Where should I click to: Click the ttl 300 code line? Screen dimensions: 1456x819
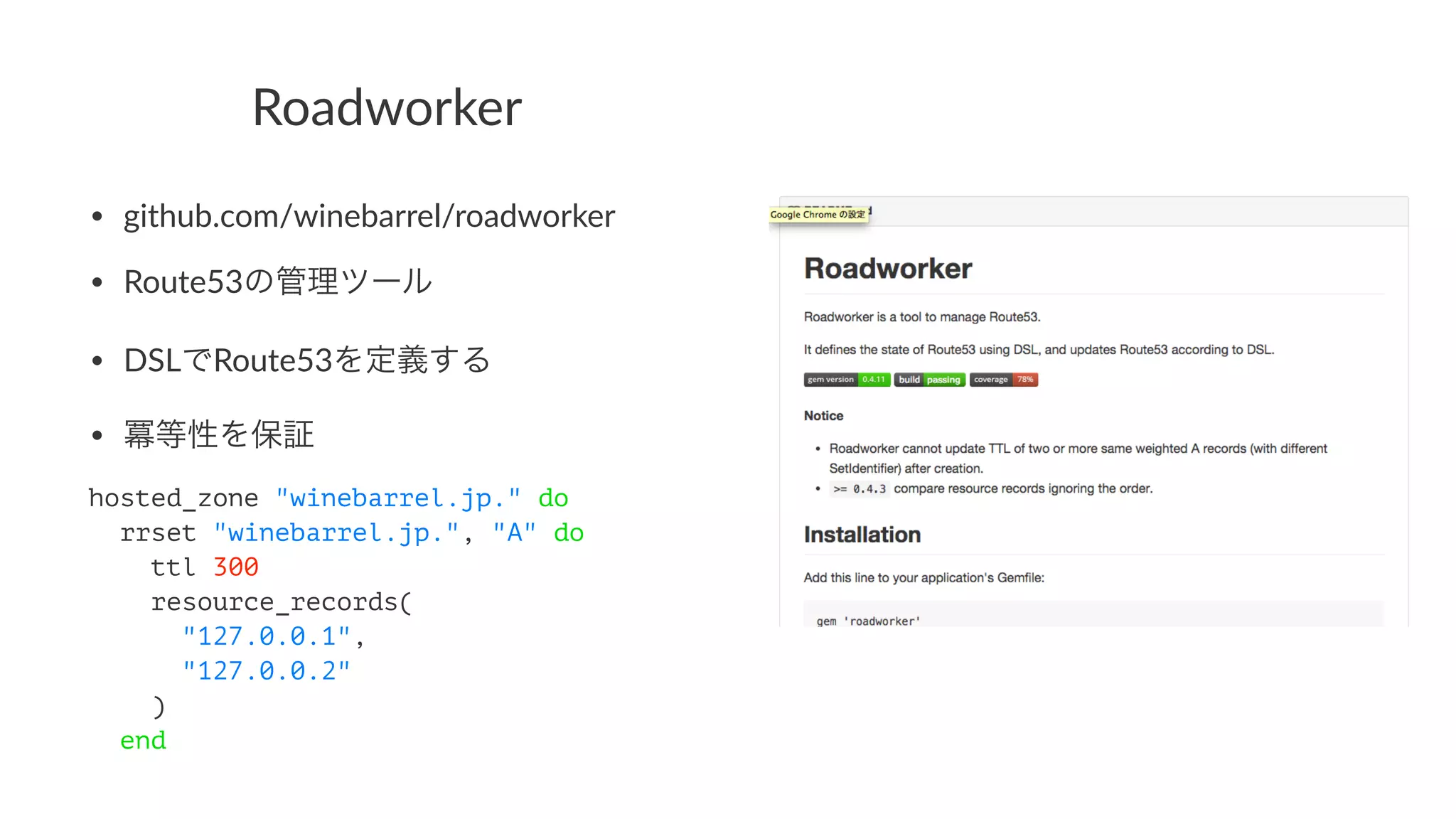pos(205,567)
